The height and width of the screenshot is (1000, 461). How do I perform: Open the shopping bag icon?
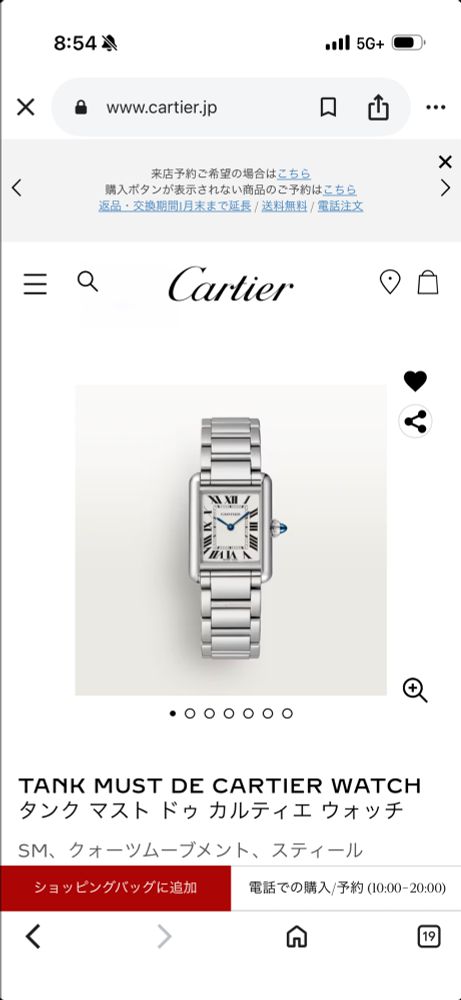click(x=428, y=282)
